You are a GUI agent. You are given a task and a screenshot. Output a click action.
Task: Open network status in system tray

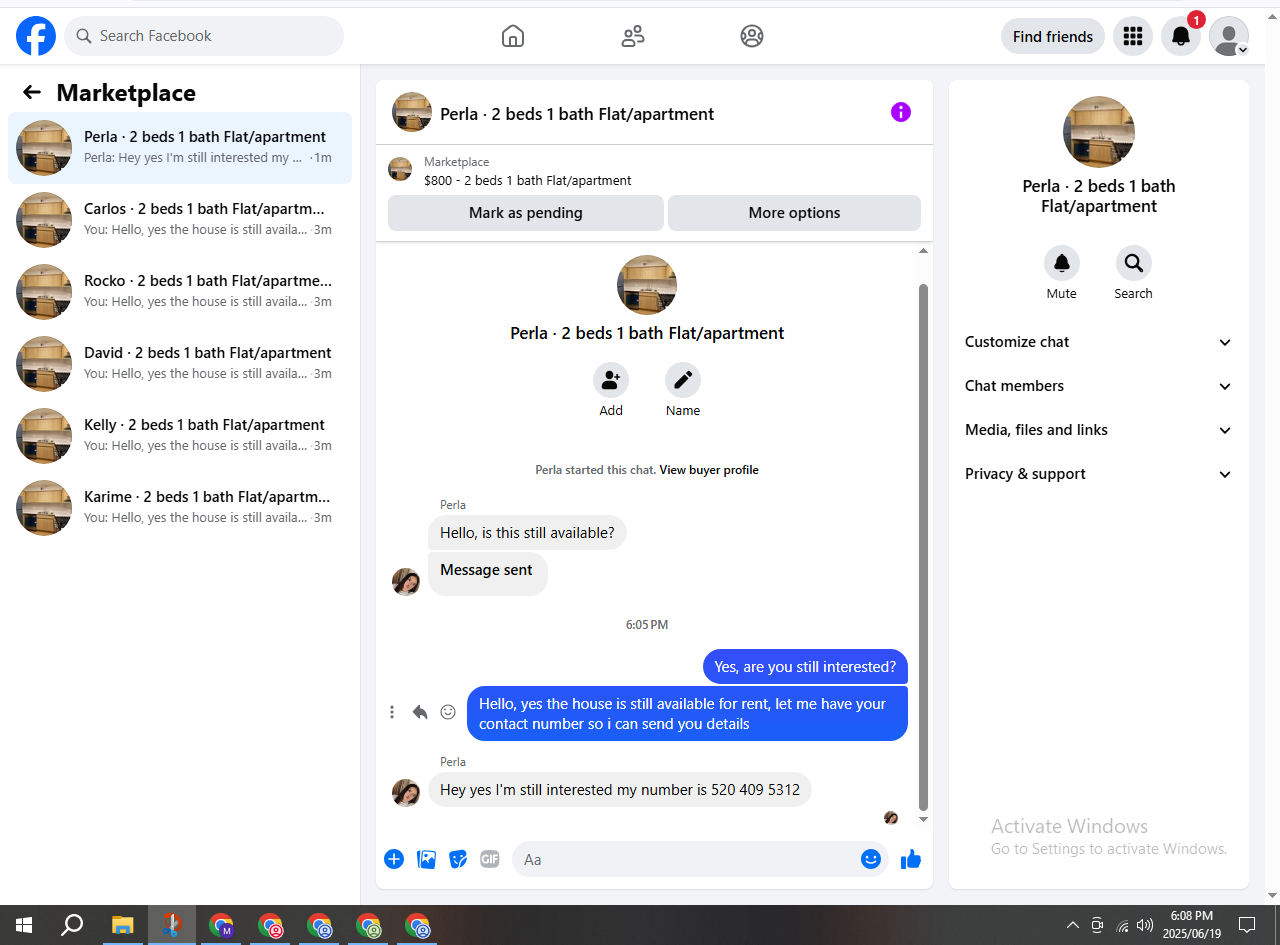pyautogui.click(x=1122, y=925)
